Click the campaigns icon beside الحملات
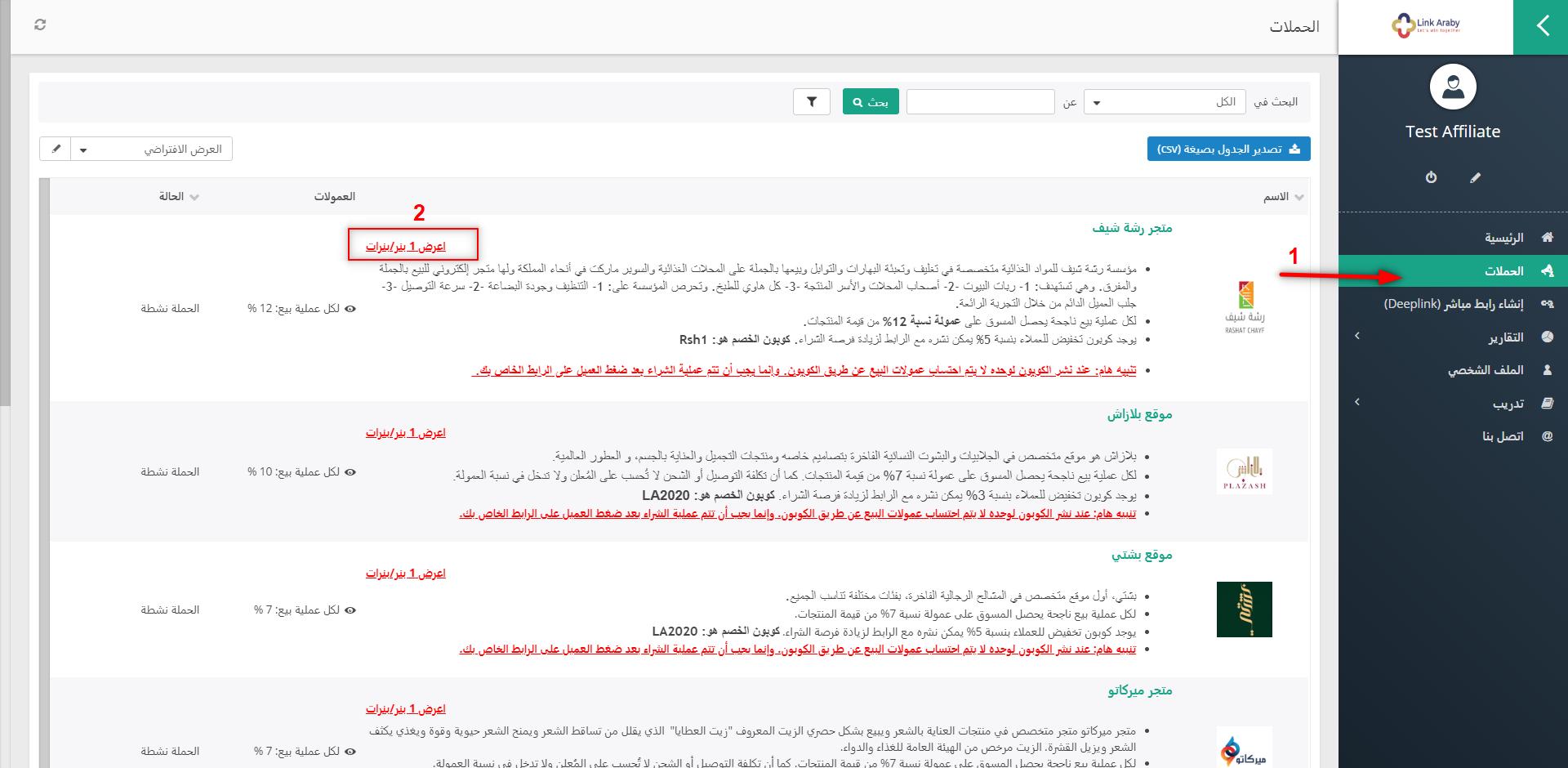The width and height of the screenshot is (1568, 768). (1547, 271)
